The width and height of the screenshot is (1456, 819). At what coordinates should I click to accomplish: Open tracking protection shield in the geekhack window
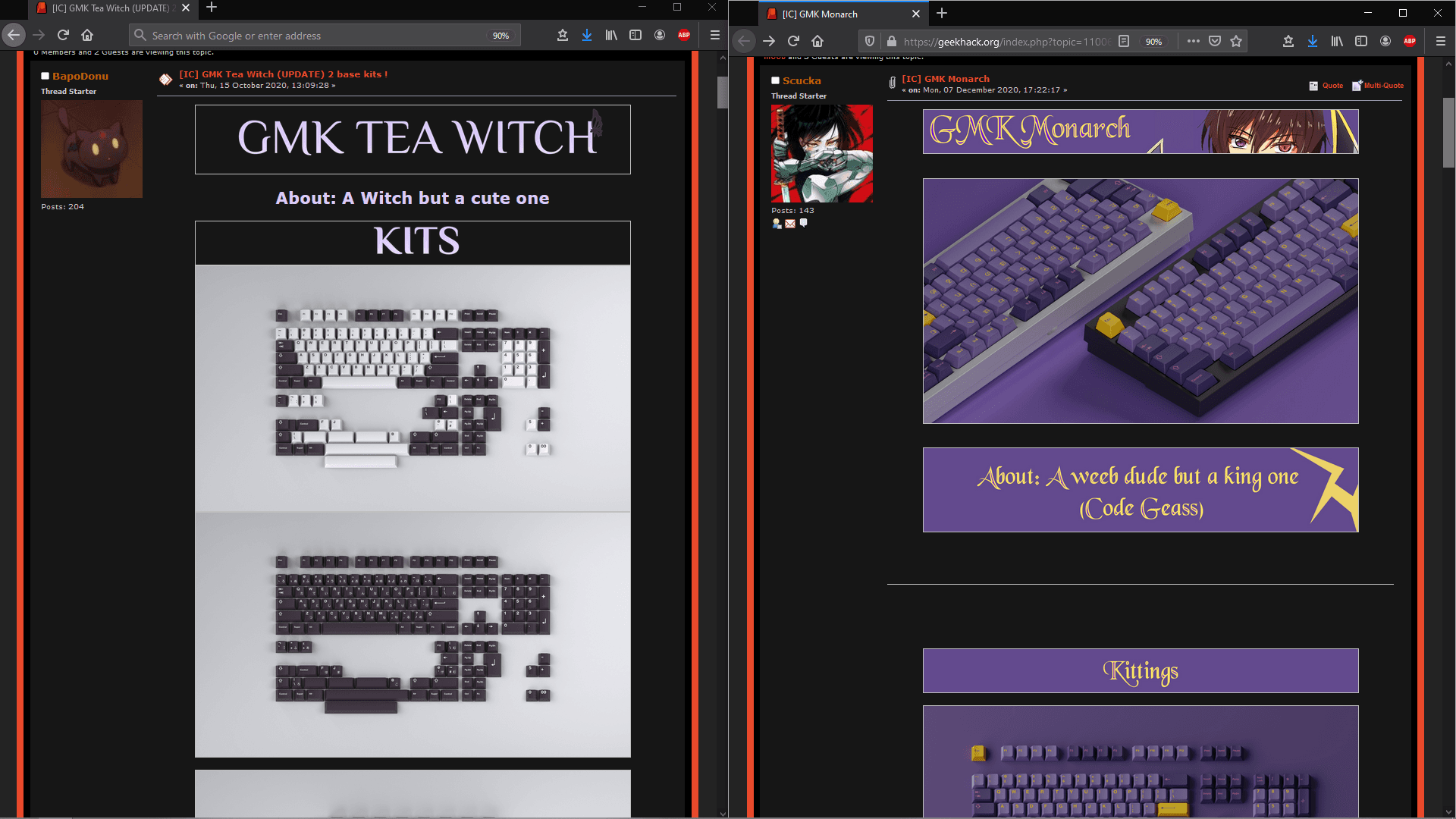pos(870,42)
